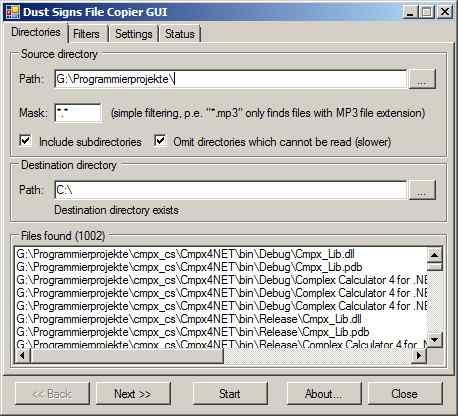
Task: Browse for source directory with ellipsis button
Action: 422,79
